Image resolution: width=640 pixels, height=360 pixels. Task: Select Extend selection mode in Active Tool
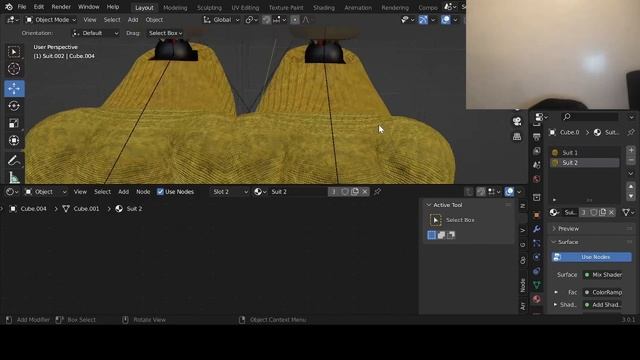coord(441,235)
